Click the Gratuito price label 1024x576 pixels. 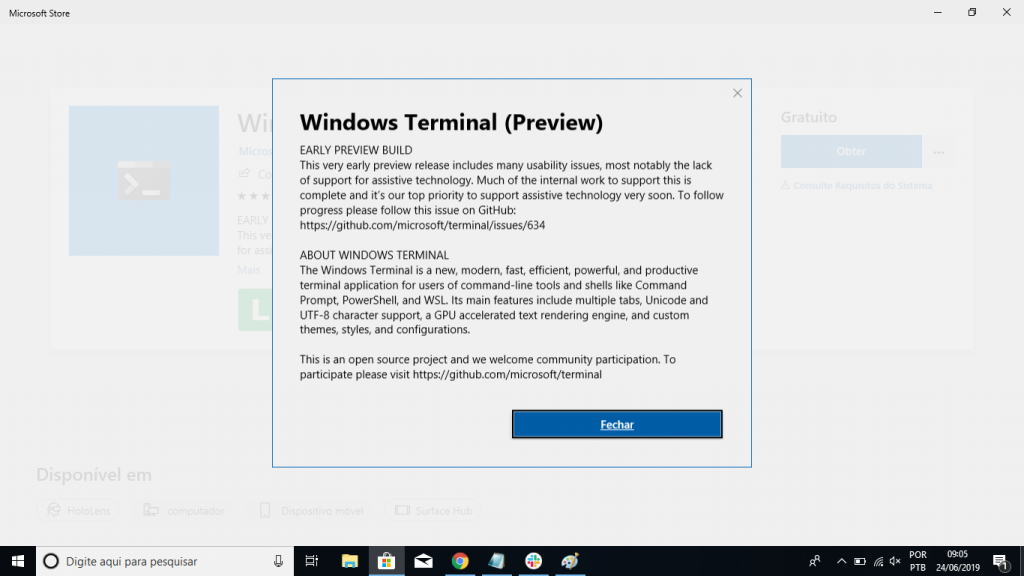[x=808, y=117]
